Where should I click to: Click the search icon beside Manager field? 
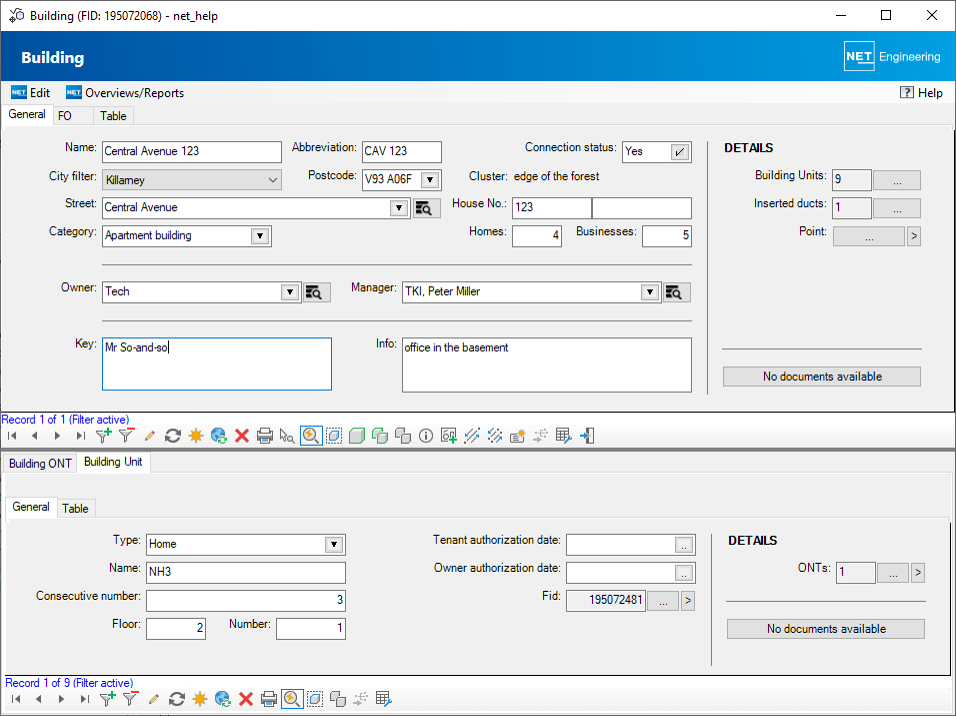(x=676, y=292)
